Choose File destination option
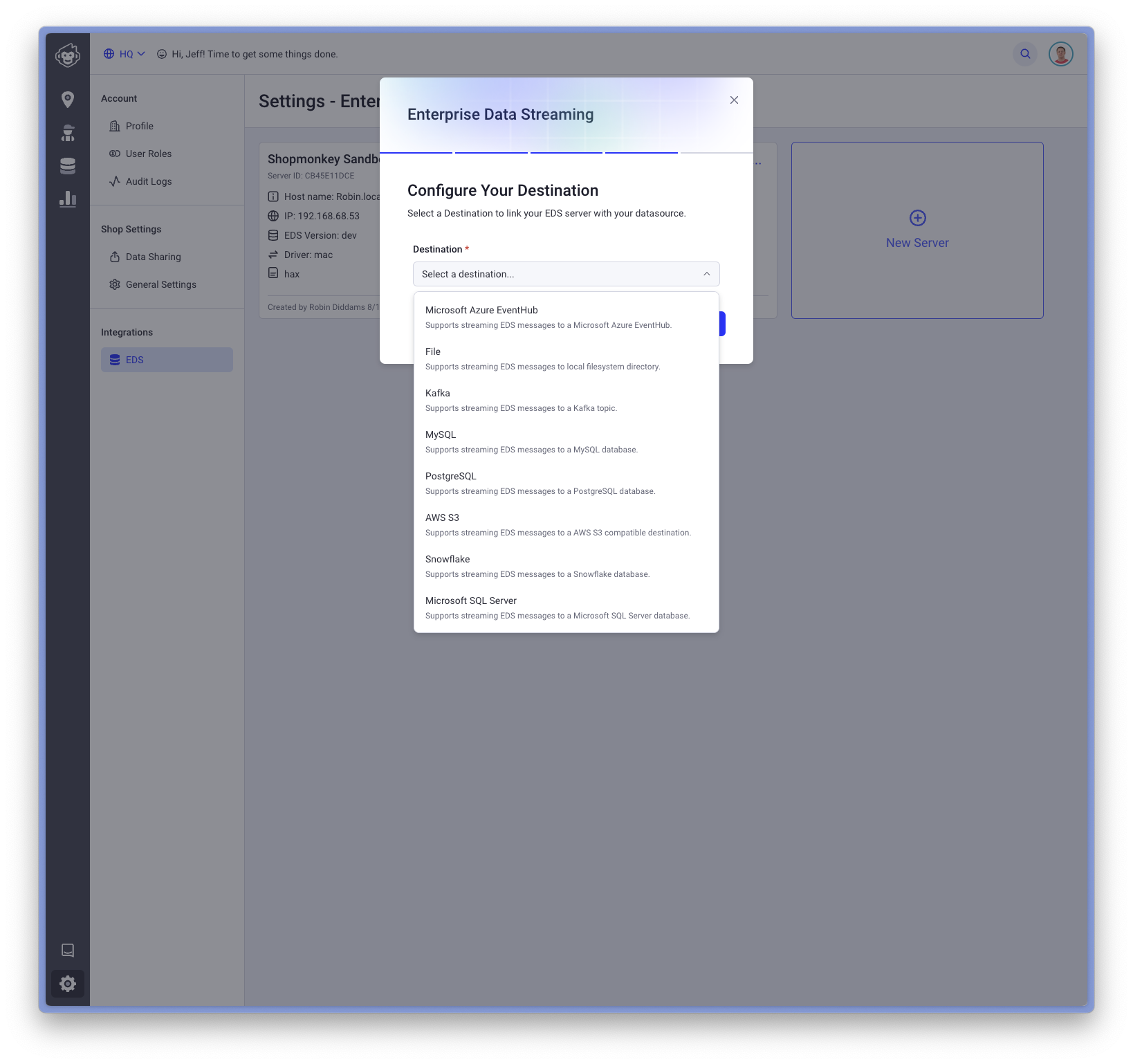This screenshot has height=1064, width=1133. point(566,358)
